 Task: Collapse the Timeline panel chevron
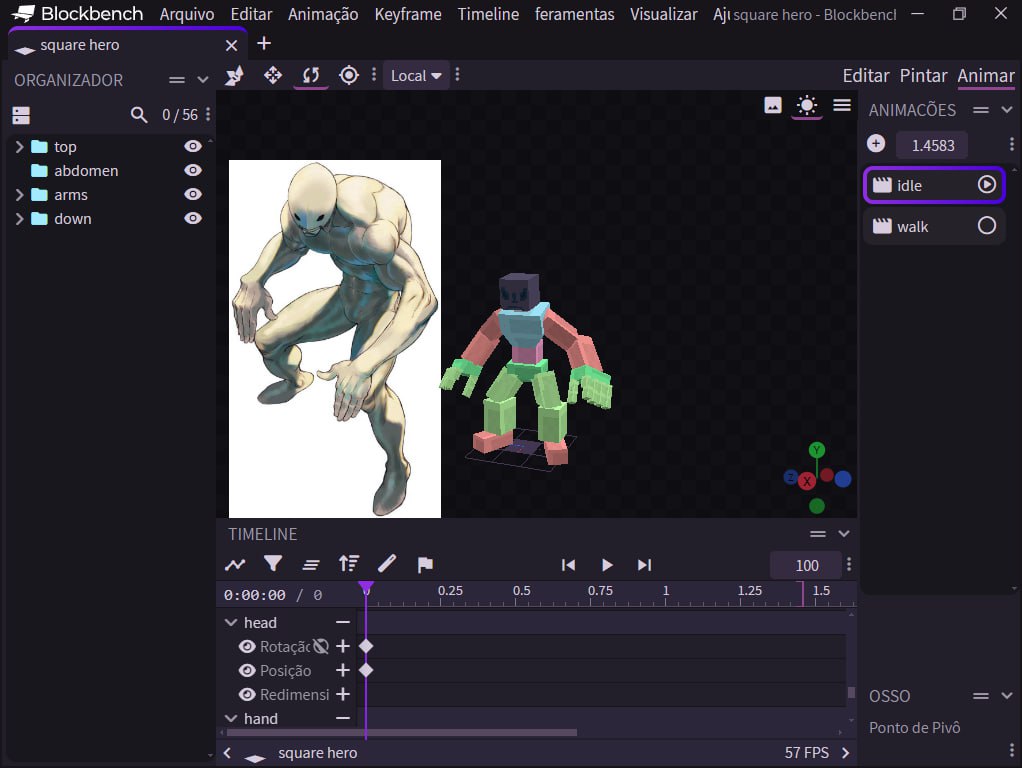pos(843,534)
